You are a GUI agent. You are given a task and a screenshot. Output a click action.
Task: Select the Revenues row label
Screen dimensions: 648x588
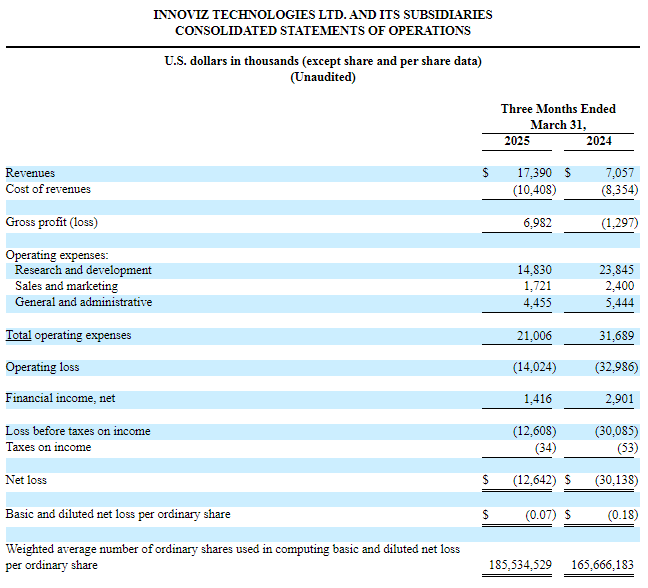pos(30,173)
